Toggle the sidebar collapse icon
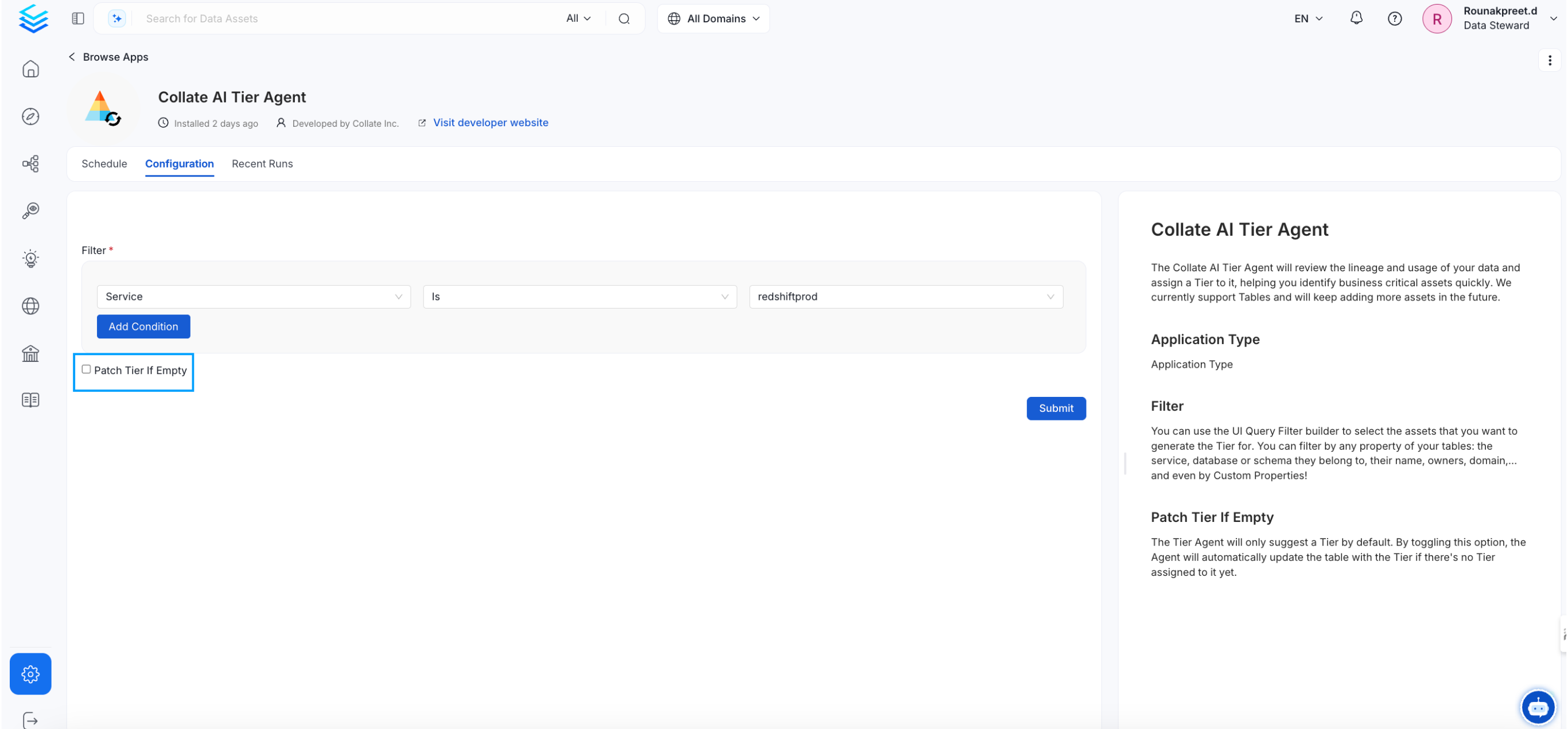The image size is (1568, 729). [x=78, y=18]
